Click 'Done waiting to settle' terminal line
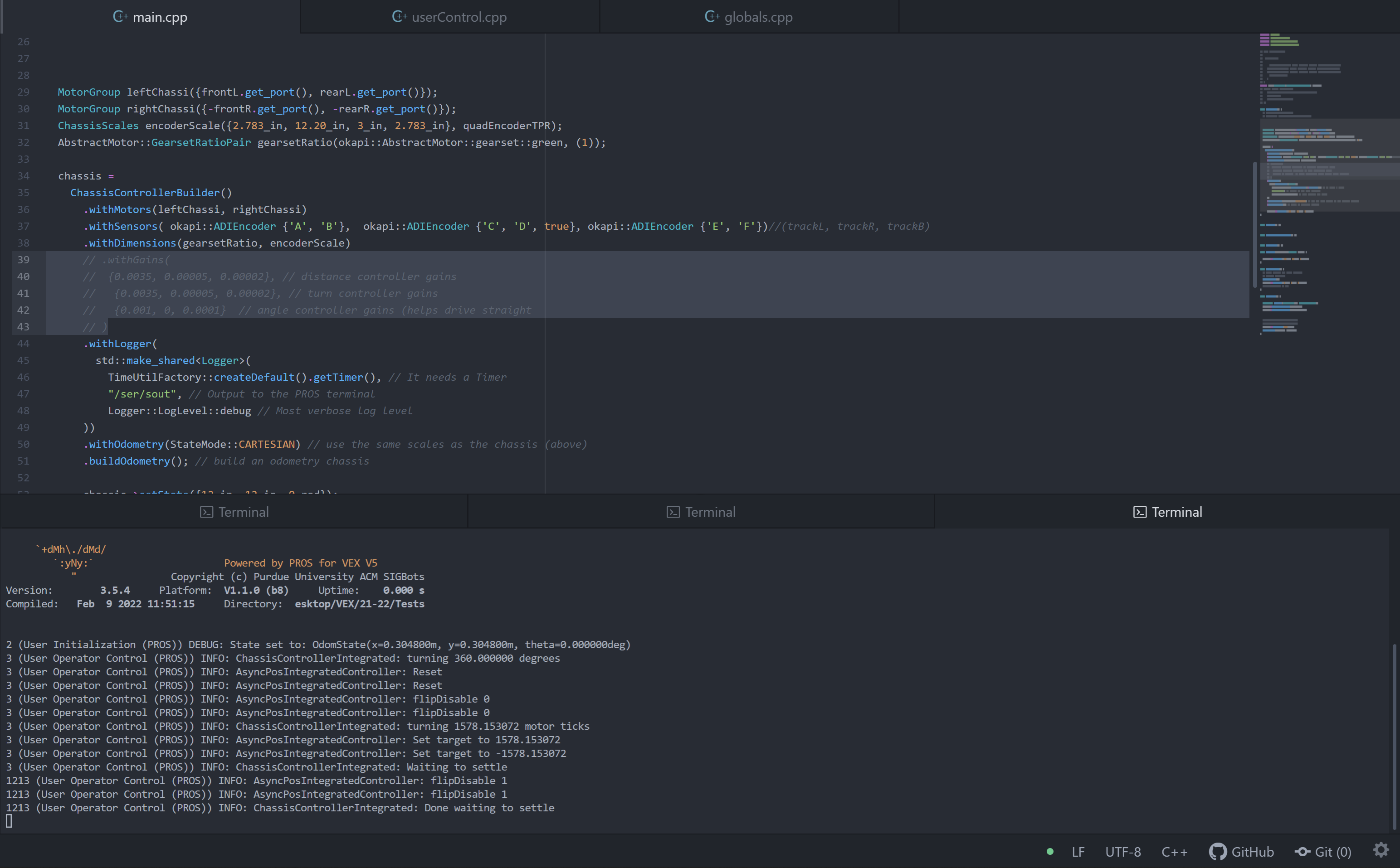1400x868 pixels. coord(280,808)
